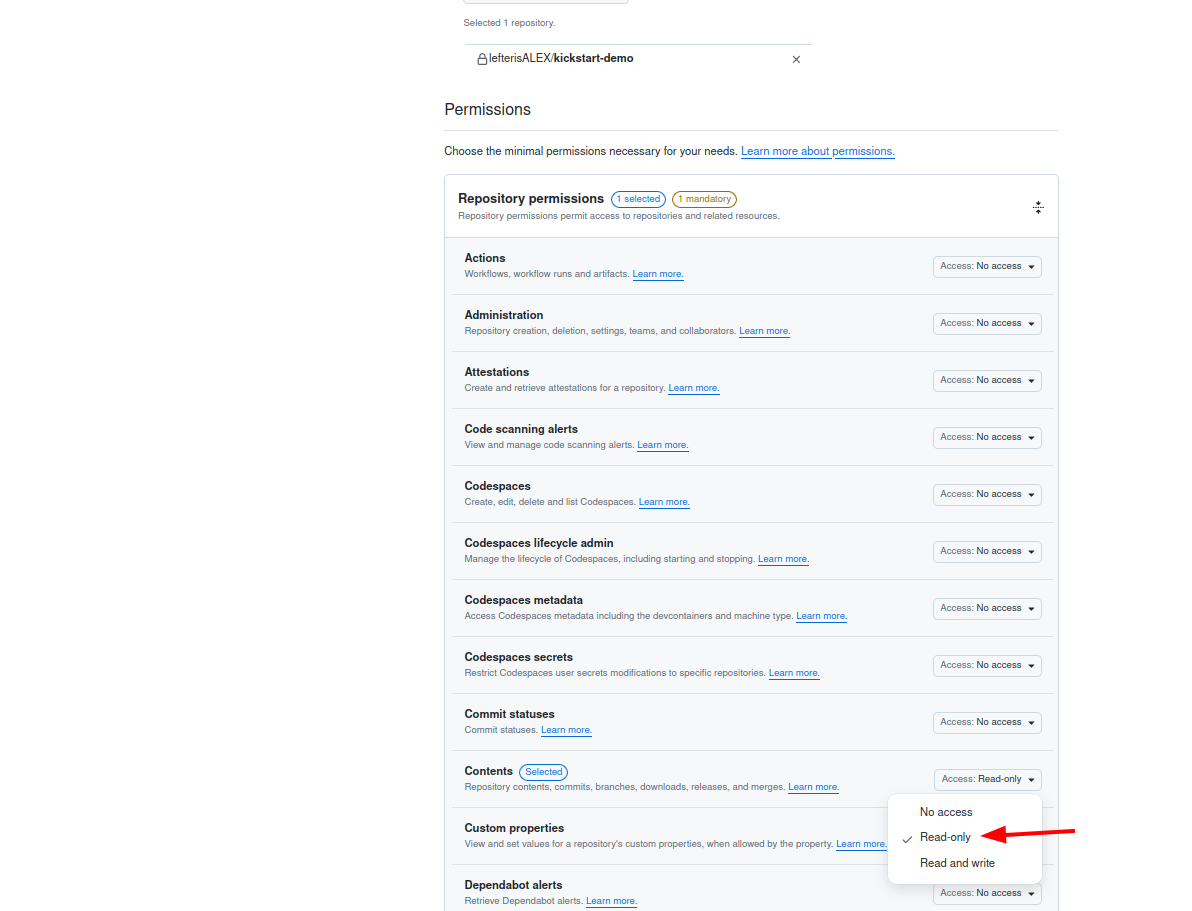This screenshot has height=911, width=1192.
Task: Open Code scanning alerts access dropdown
Action: click(987, 438)
